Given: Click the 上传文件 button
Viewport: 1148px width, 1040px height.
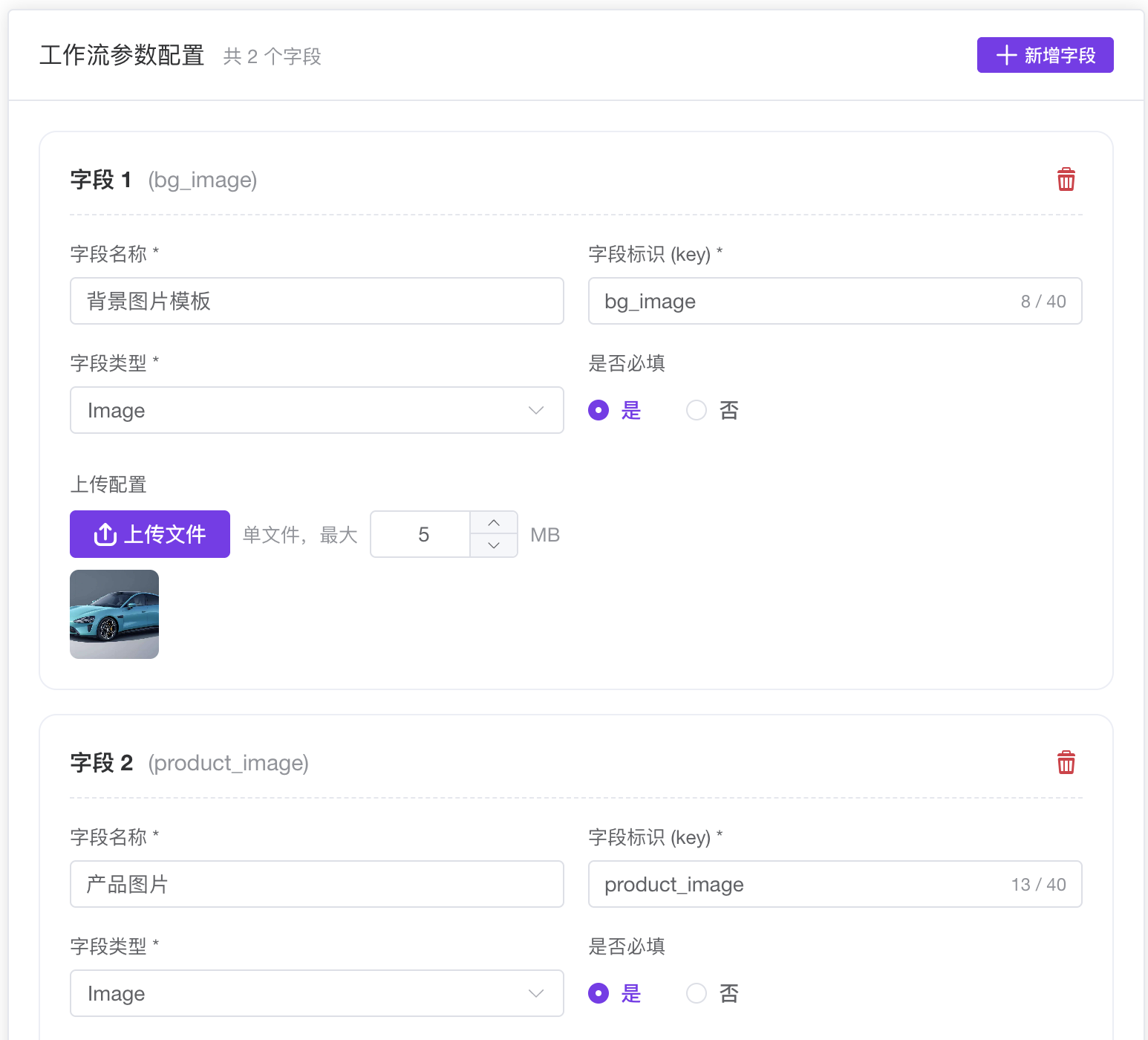Looking at the screenshot, I should [x=149, y=534].
